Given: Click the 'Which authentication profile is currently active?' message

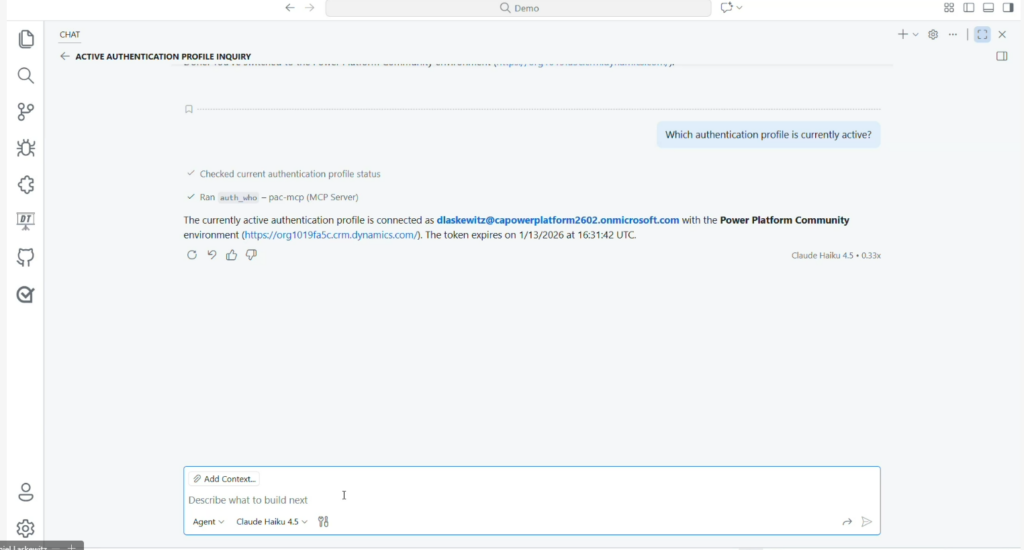Looking at the screenshot, I should click(768, 135).
